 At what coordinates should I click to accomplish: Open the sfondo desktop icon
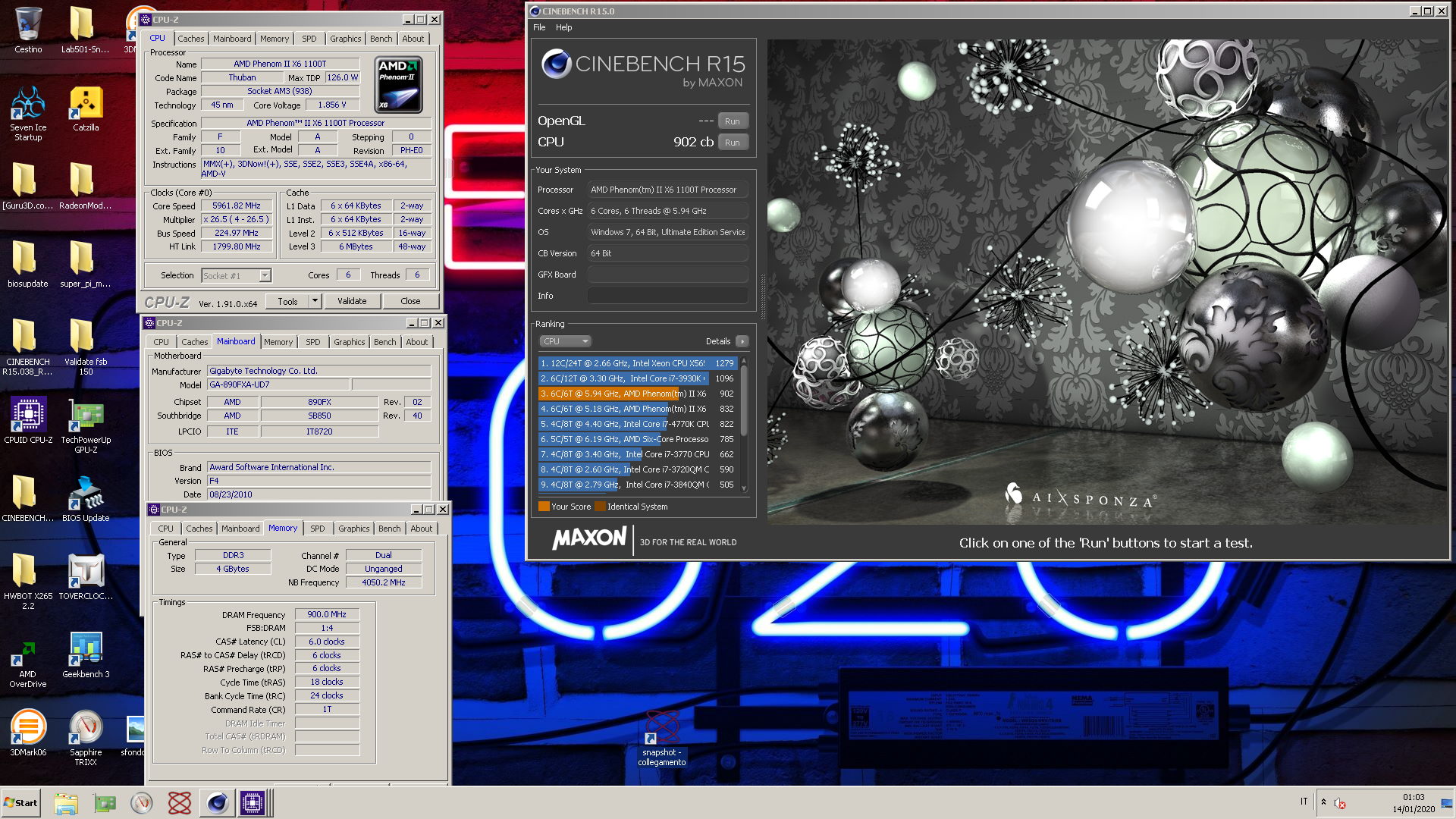click(x=134, y=733)
